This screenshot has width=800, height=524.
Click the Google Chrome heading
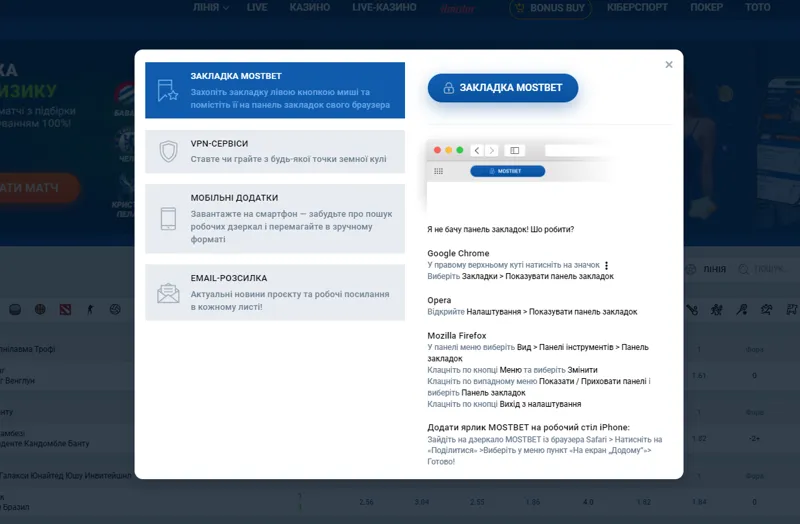click(458, 253)
